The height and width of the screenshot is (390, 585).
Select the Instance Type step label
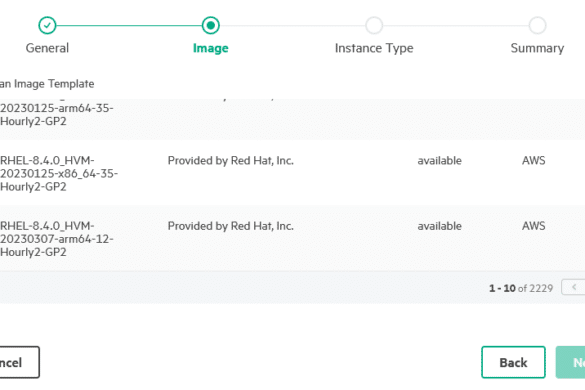click(x=374, y=48)
